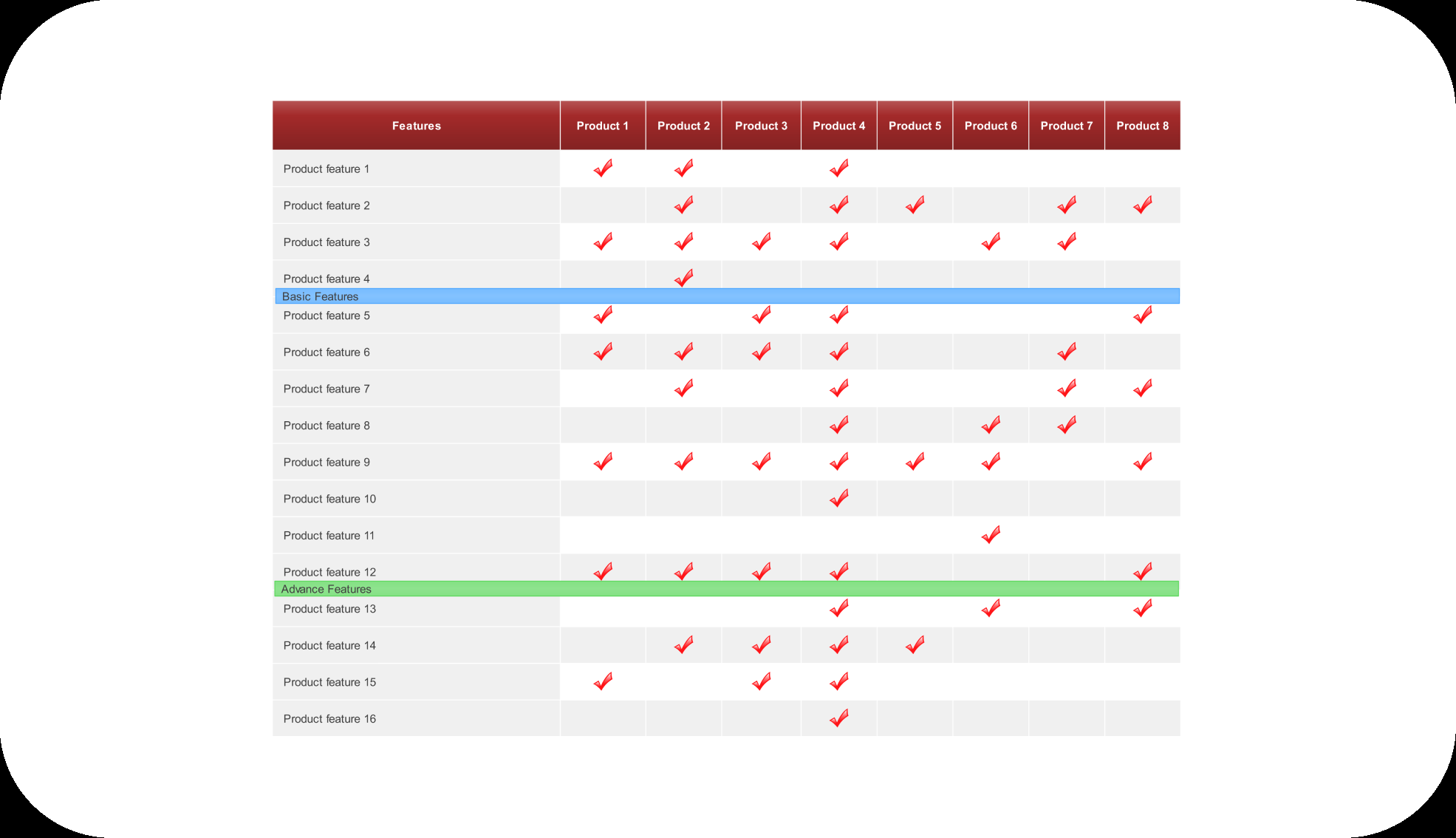The height and width of the screenshot is (838, 1456).
Task: Click the Product 4 checkmark for feature 10
Action: click(839, 498)
